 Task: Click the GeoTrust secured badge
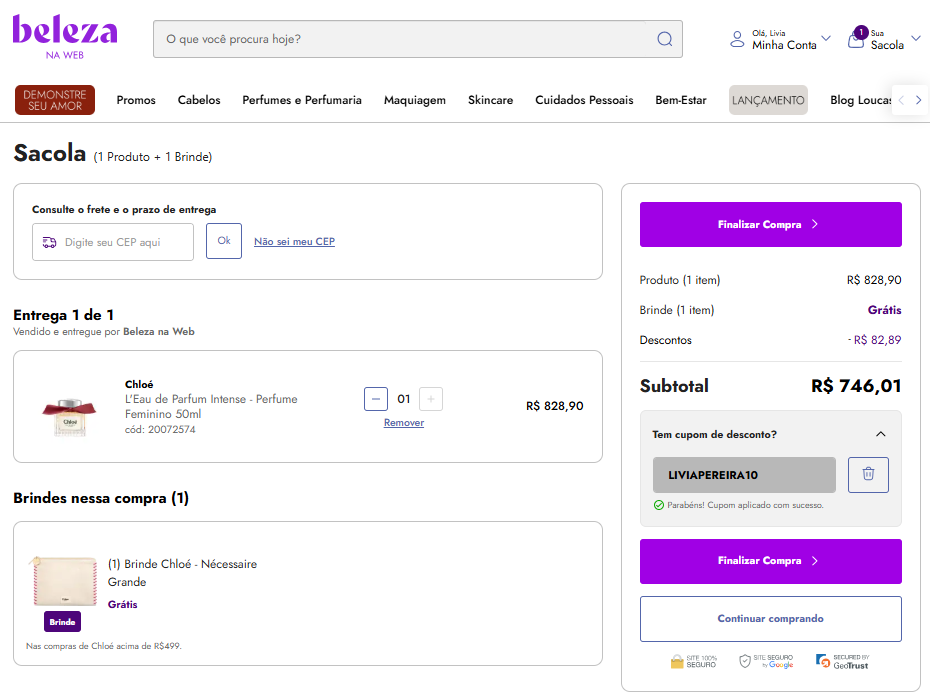(x=842, y=661)
